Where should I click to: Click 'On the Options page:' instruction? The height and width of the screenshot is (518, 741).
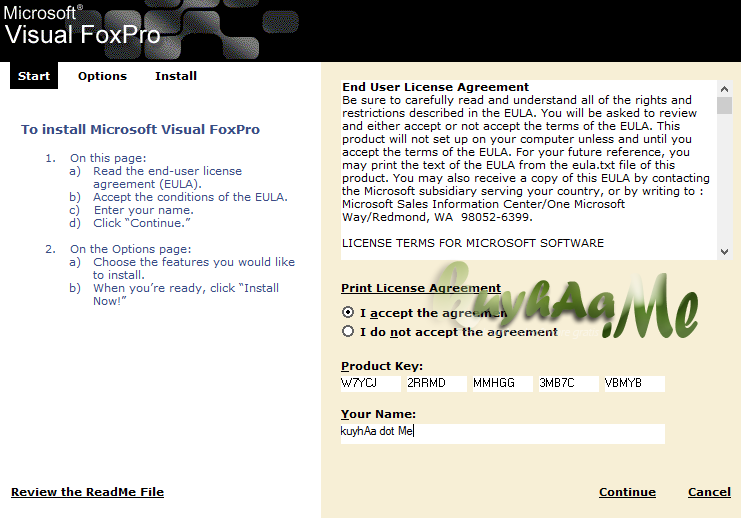coord(130,249)
